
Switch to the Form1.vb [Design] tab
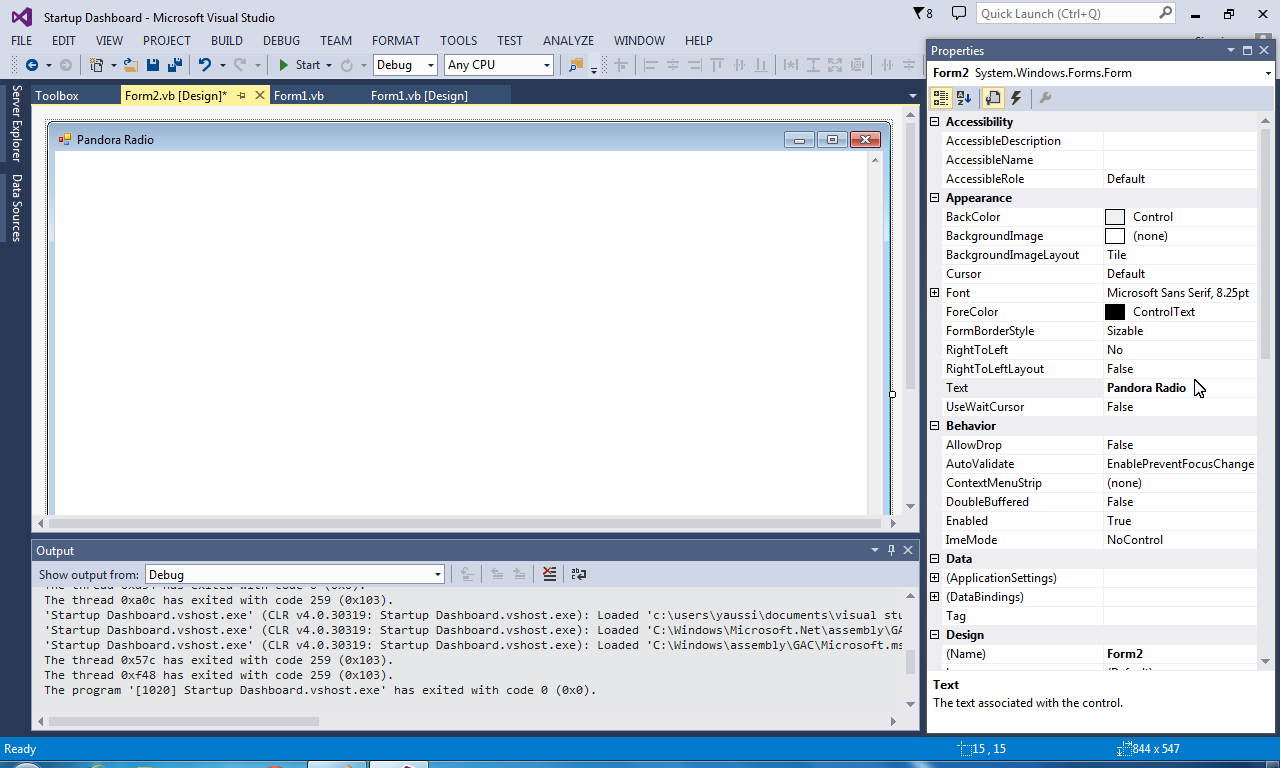click(x=419, y=95)
